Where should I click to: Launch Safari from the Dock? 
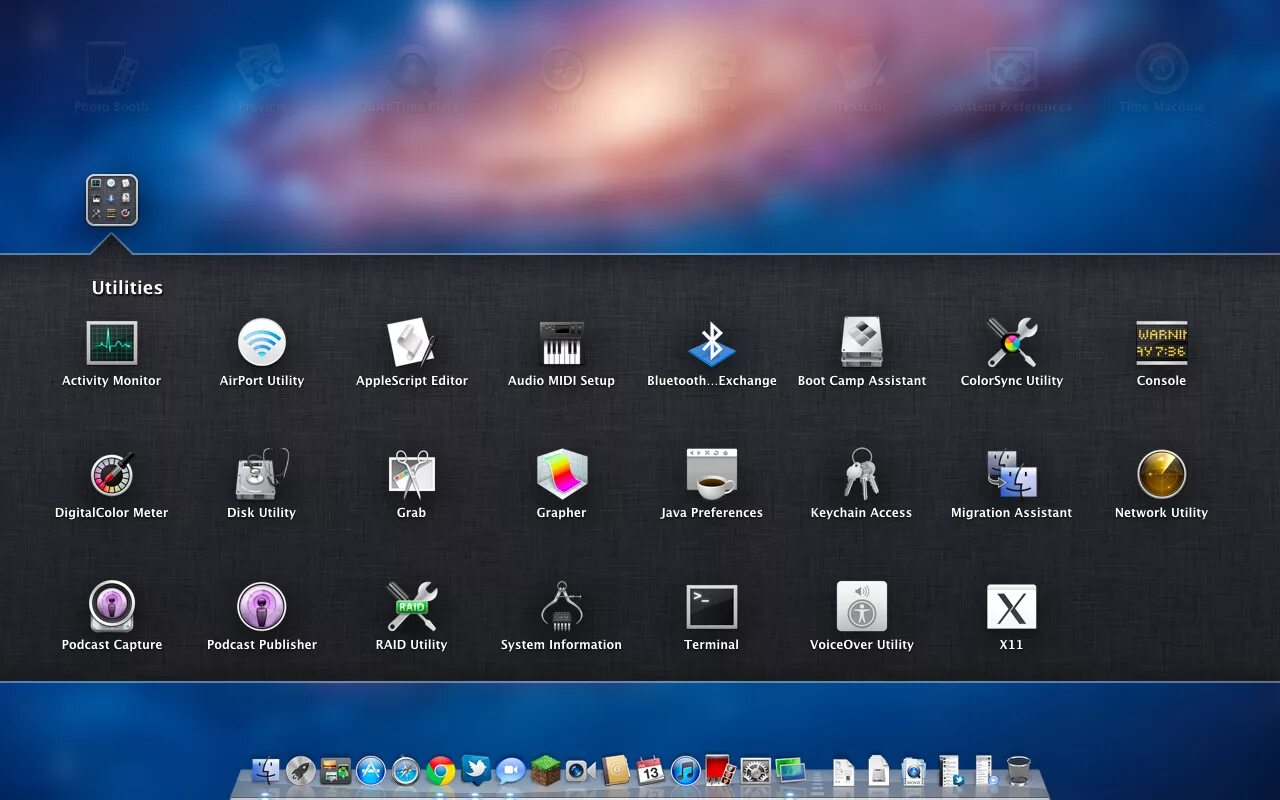(406, 771)
